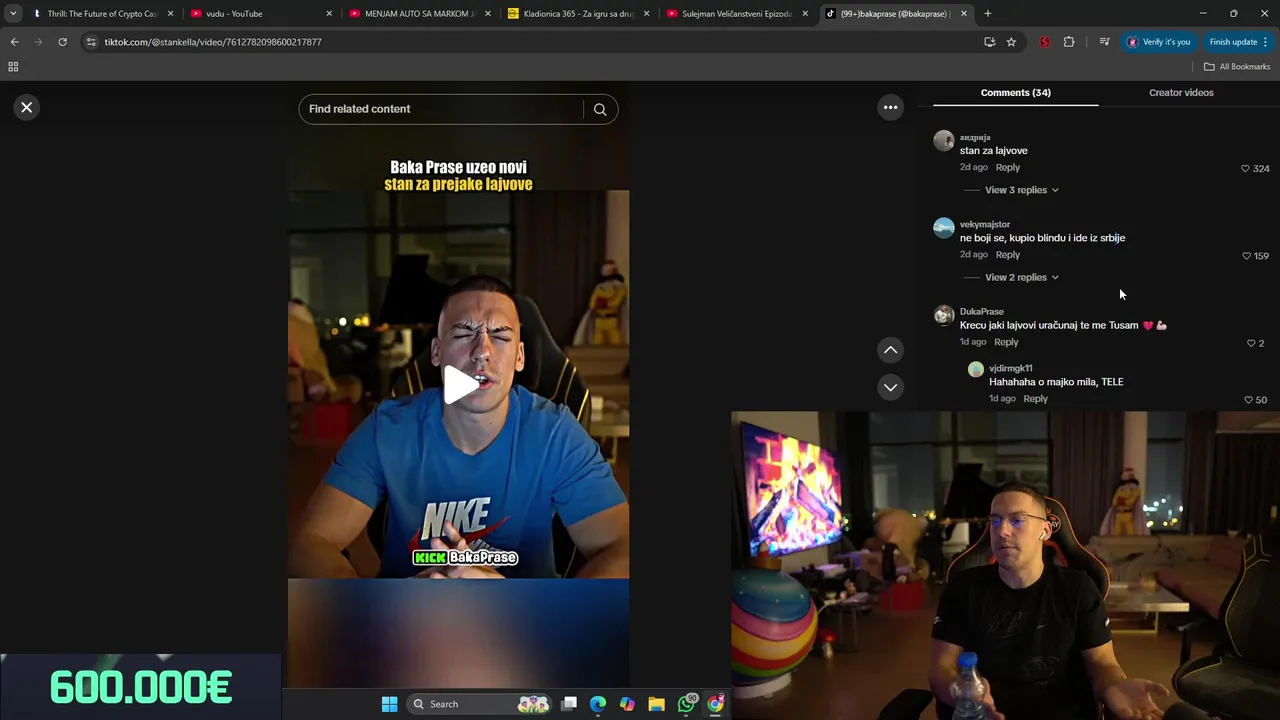Open Windows Start menu

389,704
